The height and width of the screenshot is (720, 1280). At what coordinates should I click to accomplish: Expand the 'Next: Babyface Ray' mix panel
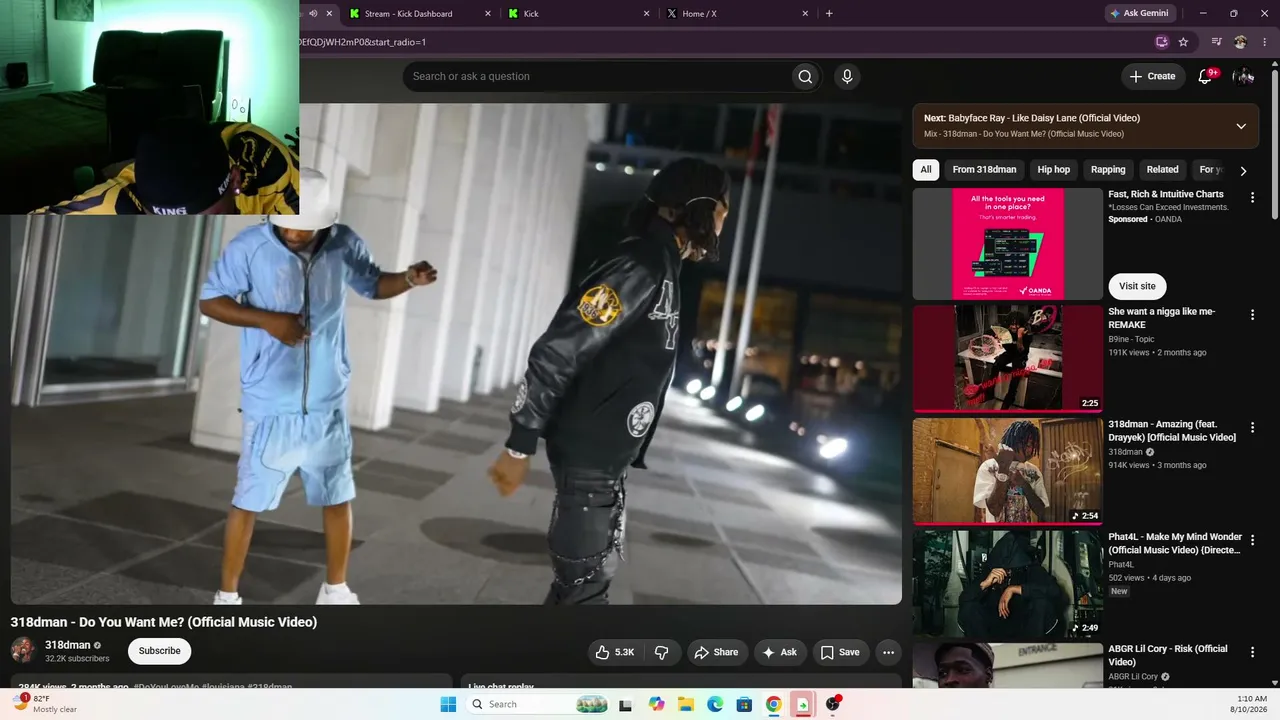coord(1241,126)
